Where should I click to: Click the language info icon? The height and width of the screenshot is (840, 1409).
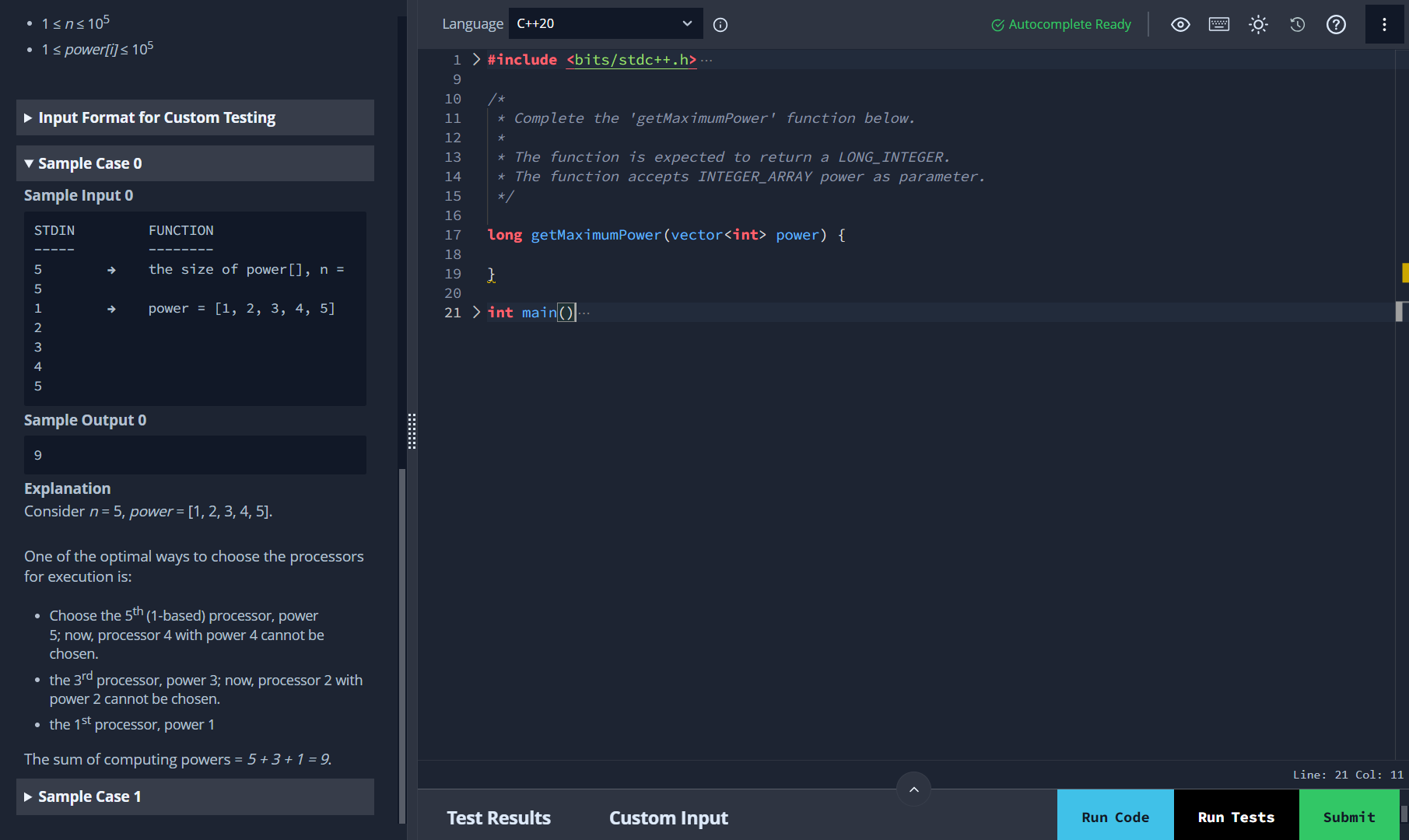tap(720, 25)
